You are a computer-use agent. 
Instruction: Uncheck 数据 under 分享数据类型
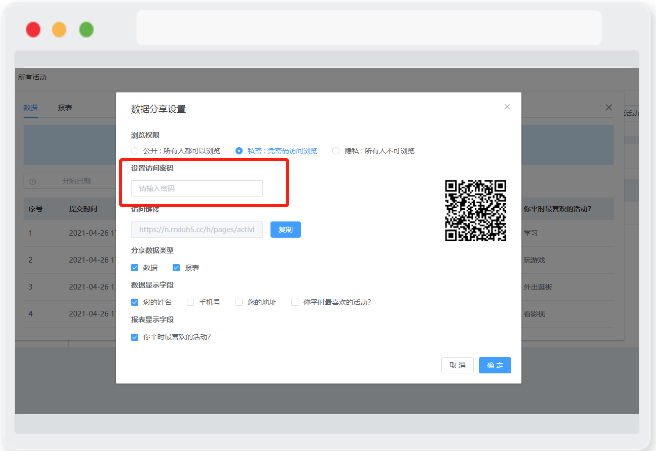(x=134, y=267)
